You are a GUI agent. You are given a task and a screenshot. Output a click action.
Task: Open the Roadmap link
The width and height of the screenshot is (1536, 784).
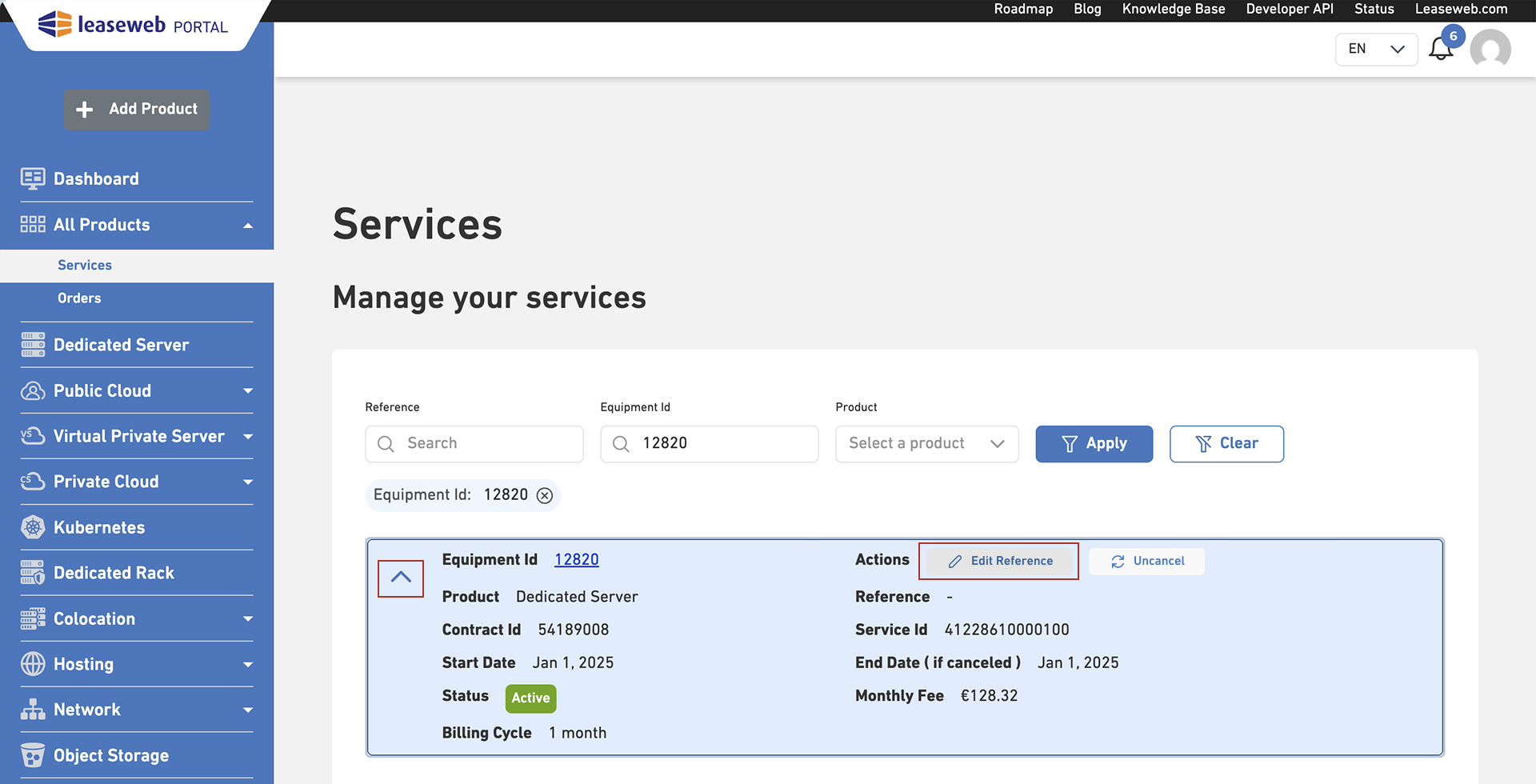click(1023, 9)
